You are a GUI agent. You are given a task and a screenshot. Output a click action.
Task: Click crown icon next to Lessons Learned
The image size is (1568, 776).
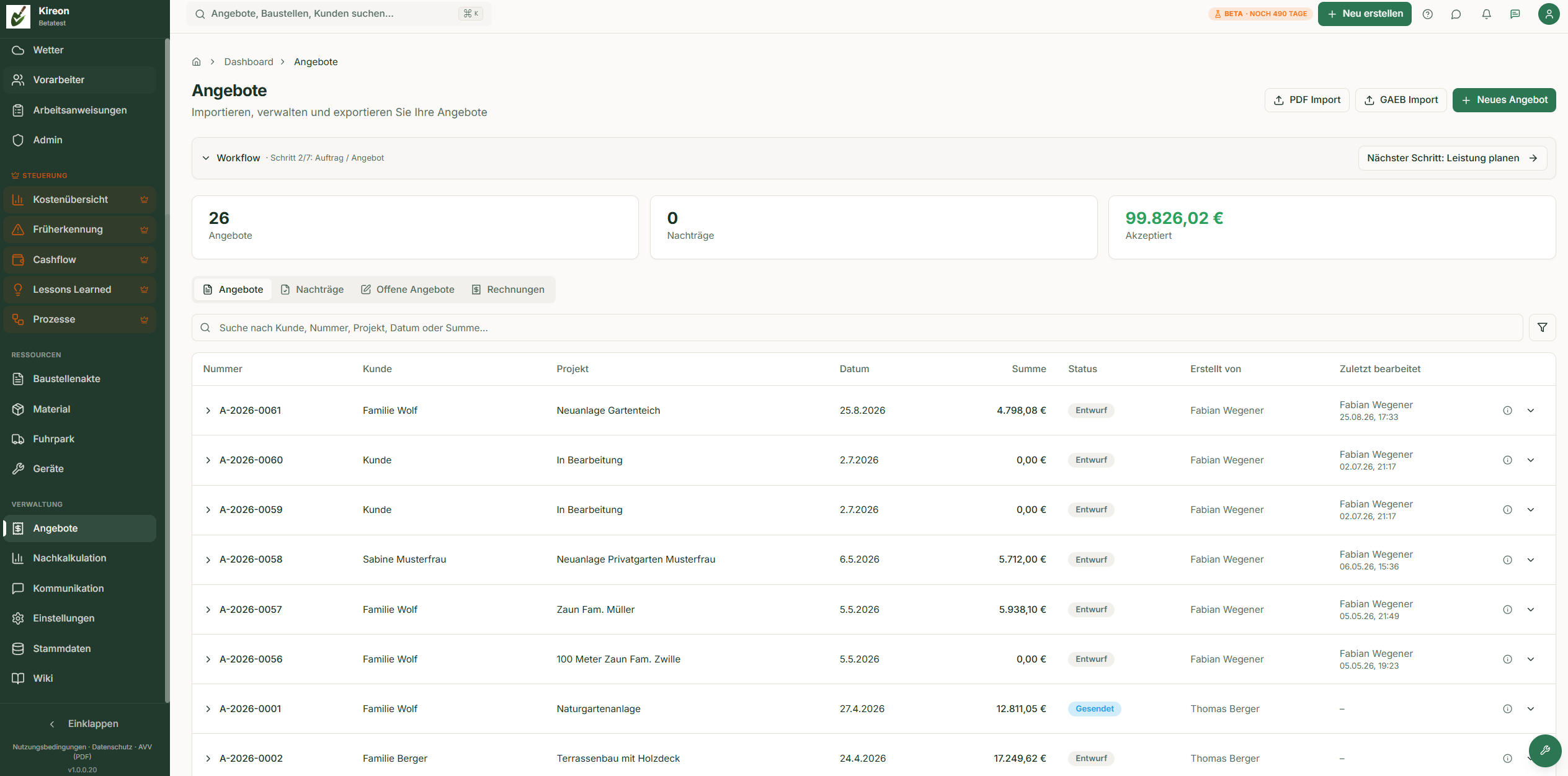click(145, 290)
